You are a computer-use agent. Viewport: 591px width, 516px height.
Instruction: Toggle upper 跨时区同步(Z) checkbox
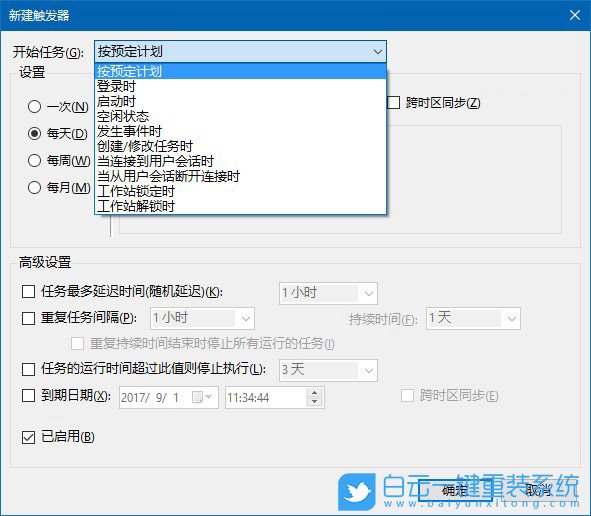click(393, 103)
